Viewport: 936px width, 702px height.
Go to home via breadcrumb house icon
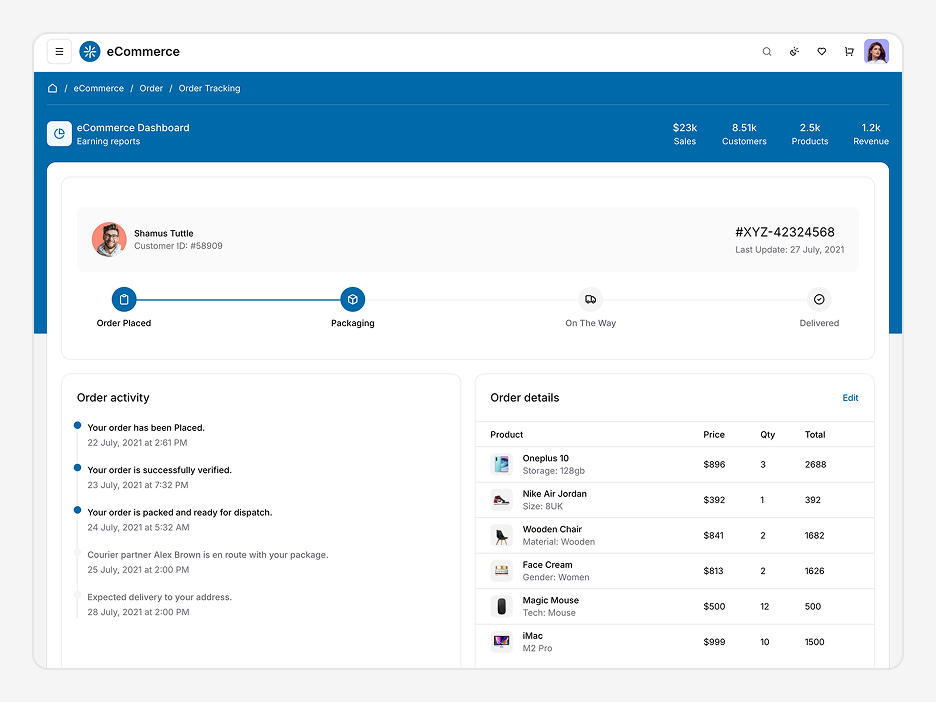click(53, 88)
